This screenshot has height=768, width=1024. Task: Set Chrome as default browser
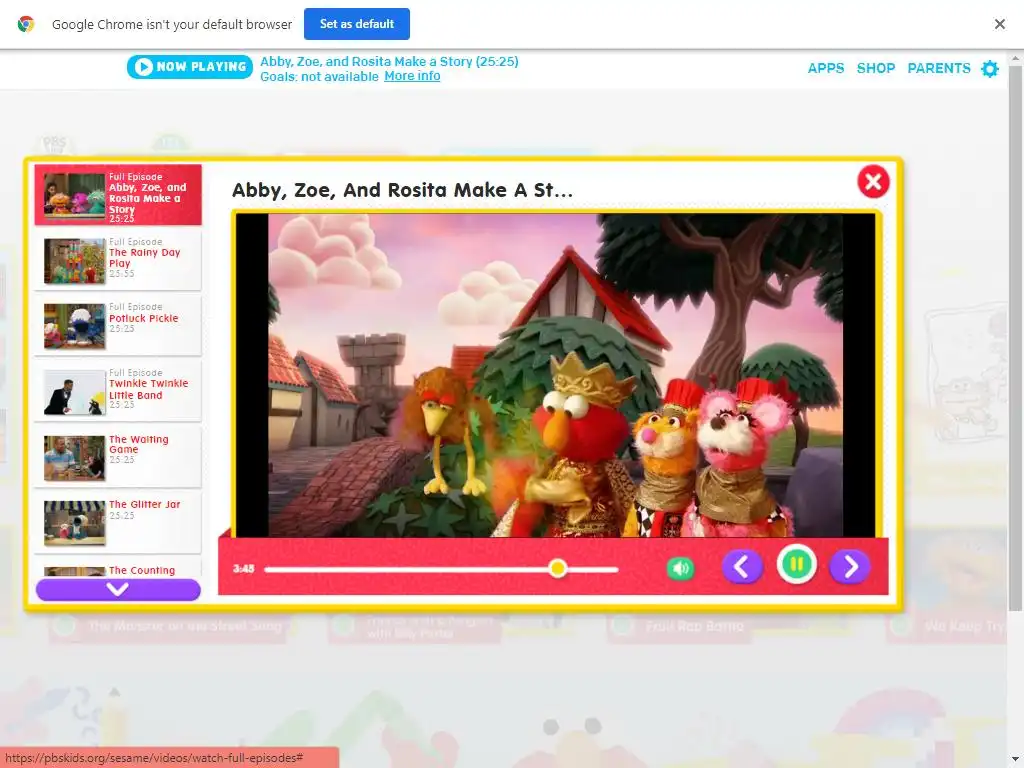click(357, 24)
